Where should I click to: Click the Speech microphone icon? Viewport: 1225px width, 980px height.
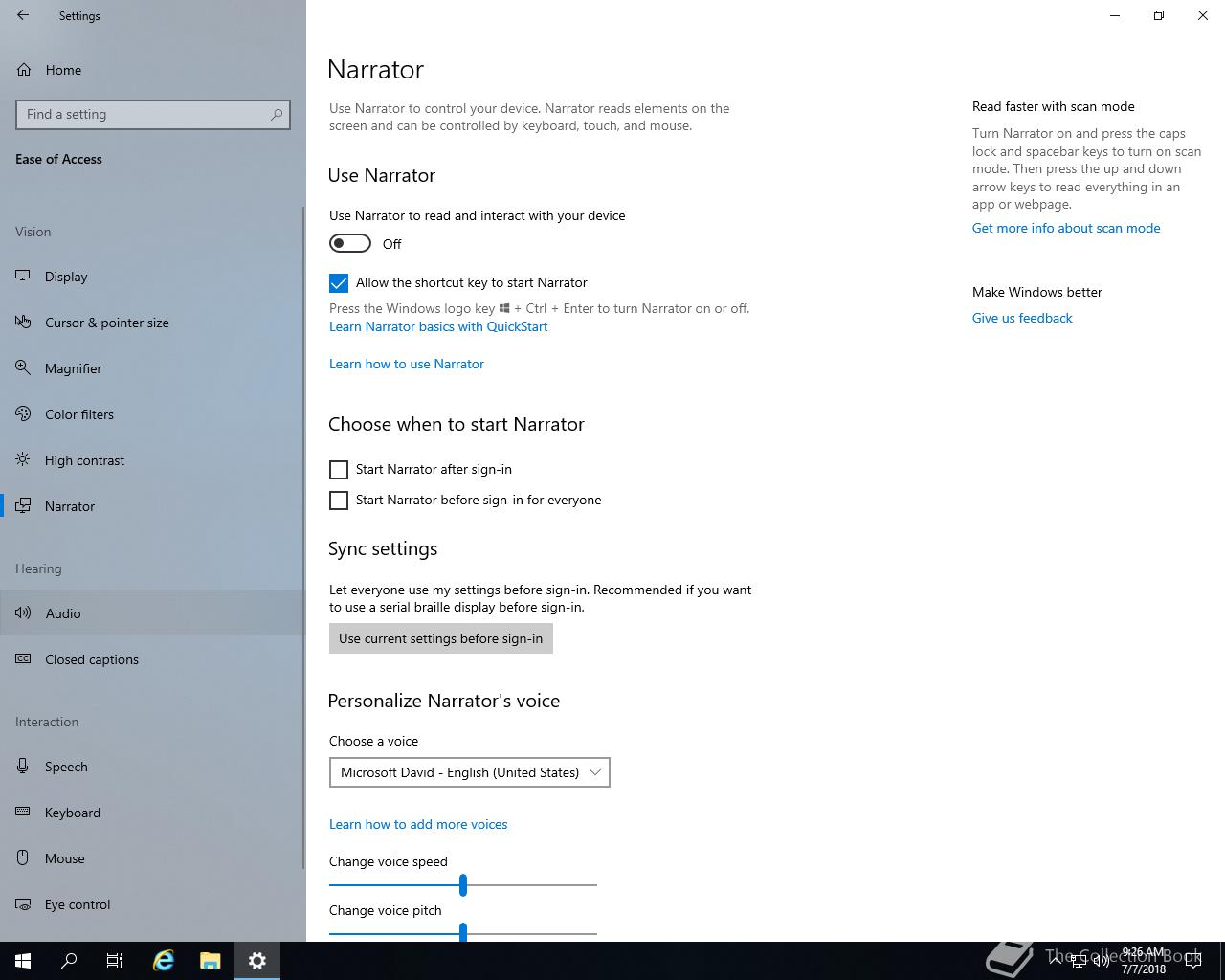(x=24, y=767)
